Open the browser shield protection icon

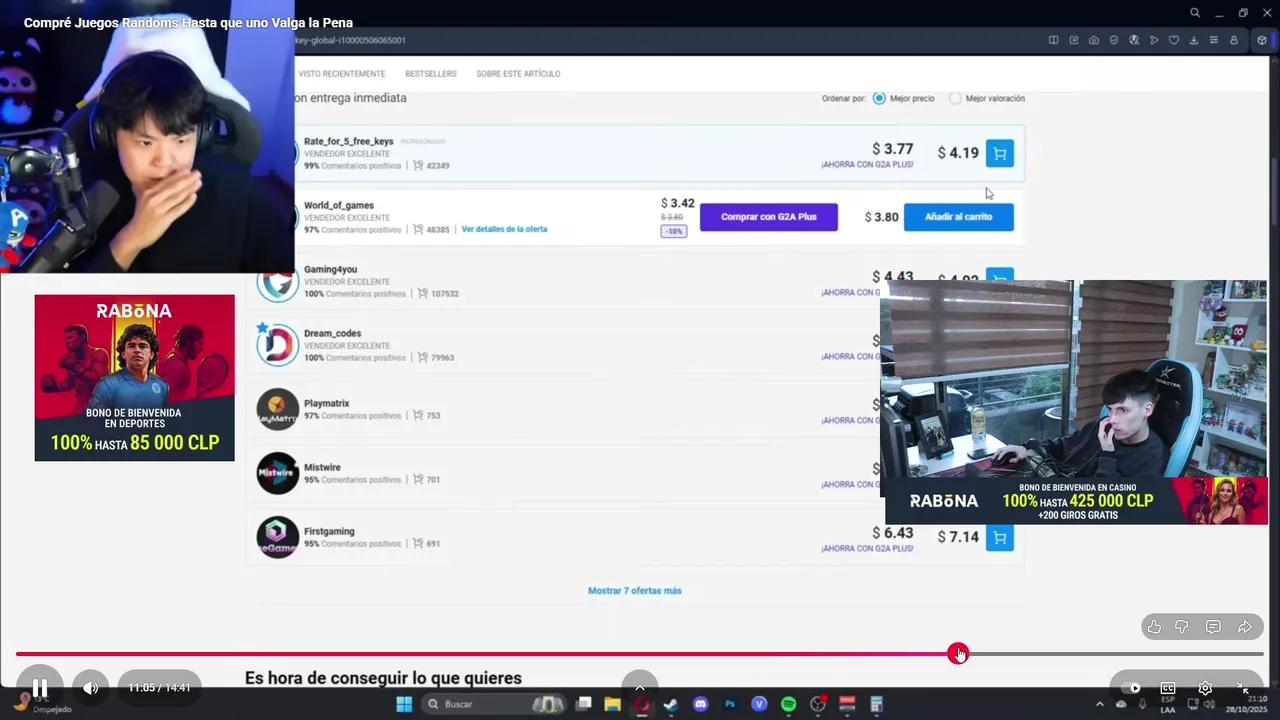tap(1114, 40)
